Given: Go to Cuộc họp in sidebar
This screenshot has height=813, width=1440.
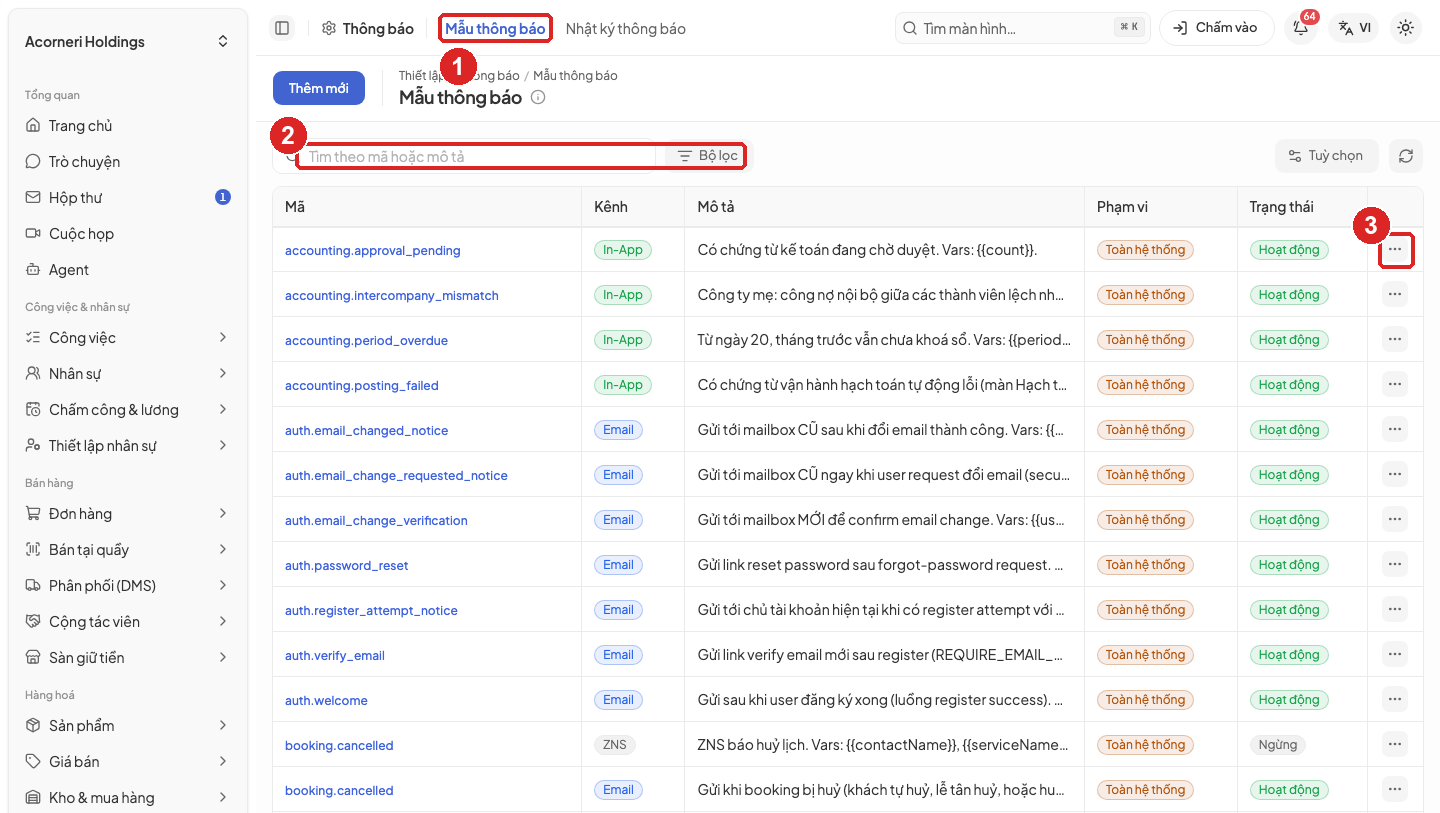Looking at the screenshot, I should pyautogui.click(x=128, y=234).
